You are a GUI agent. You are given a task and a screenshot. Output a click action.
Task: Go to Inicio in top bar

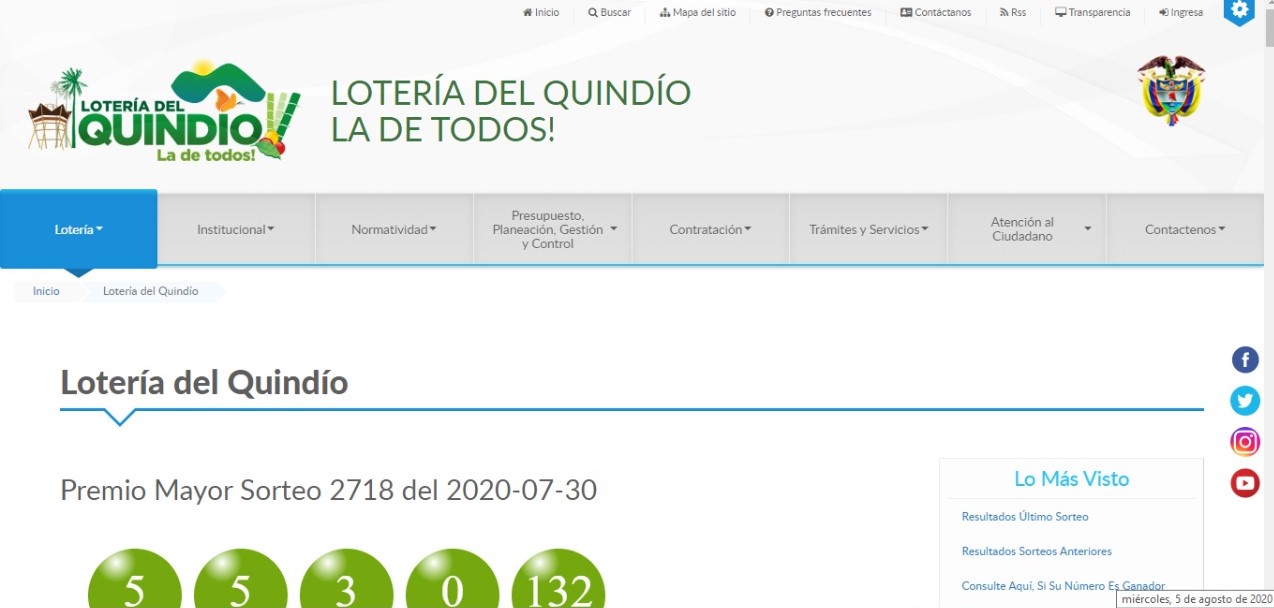[x=541, y=13]
